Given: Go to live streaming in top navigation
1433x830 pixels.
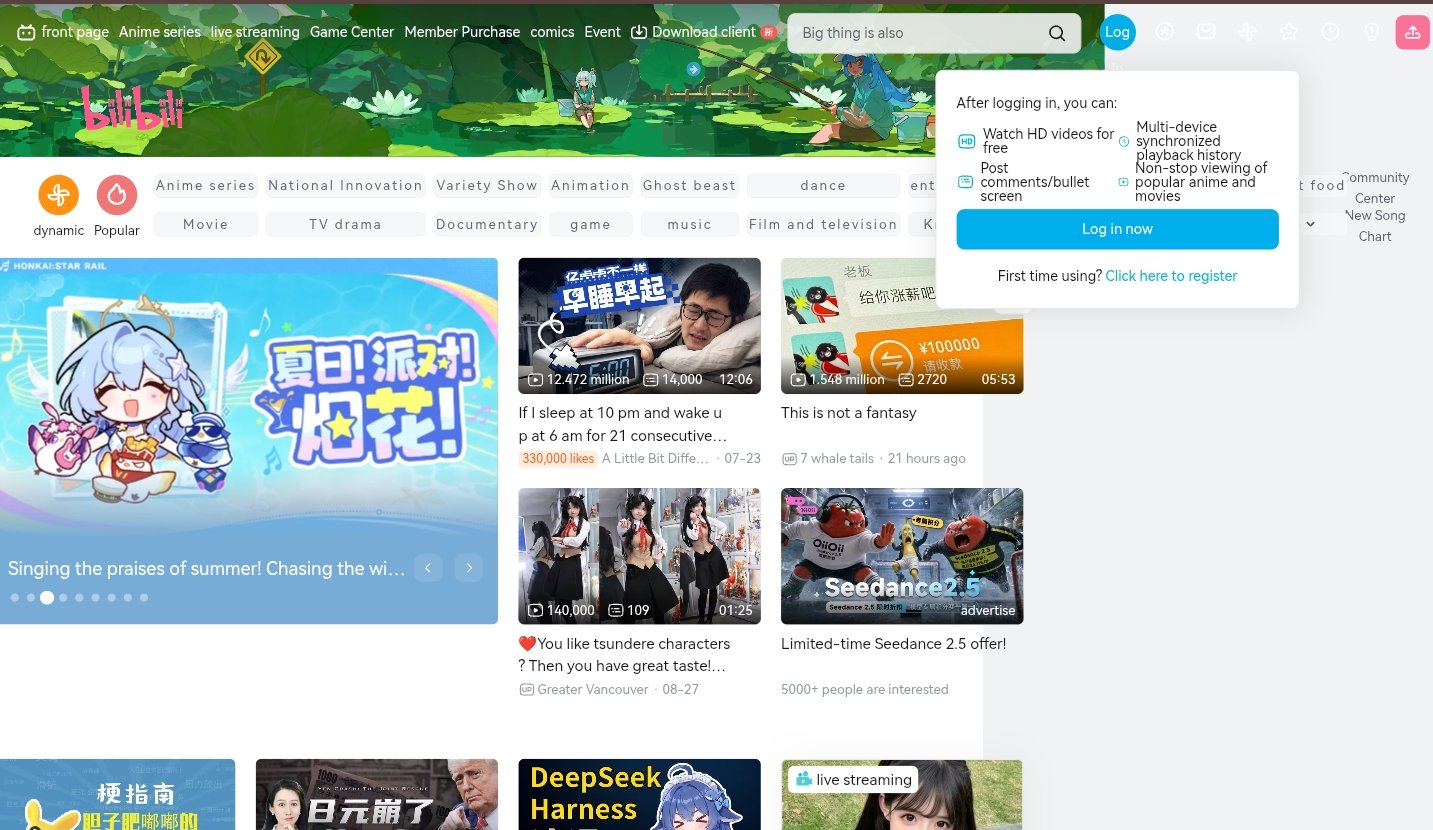Looking at the screenshot, I should [255, 32].
